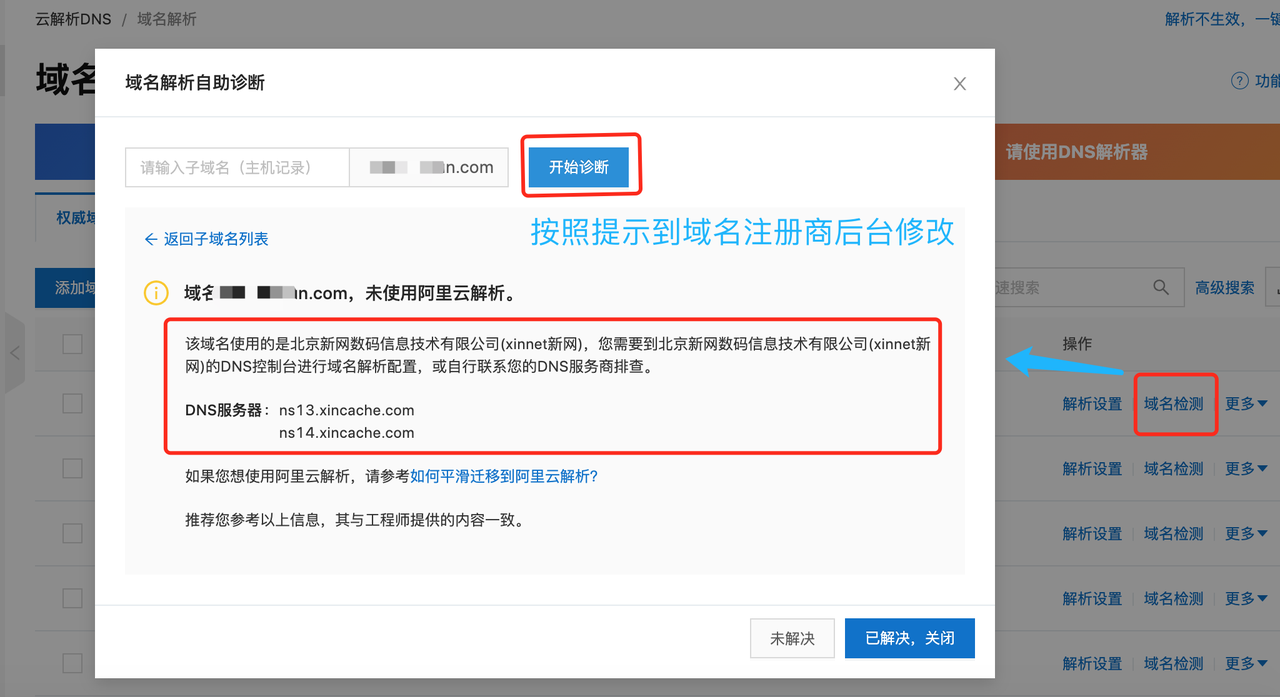
Task: Focus the 请输入子域名 input field
Action: coord(237,167)
